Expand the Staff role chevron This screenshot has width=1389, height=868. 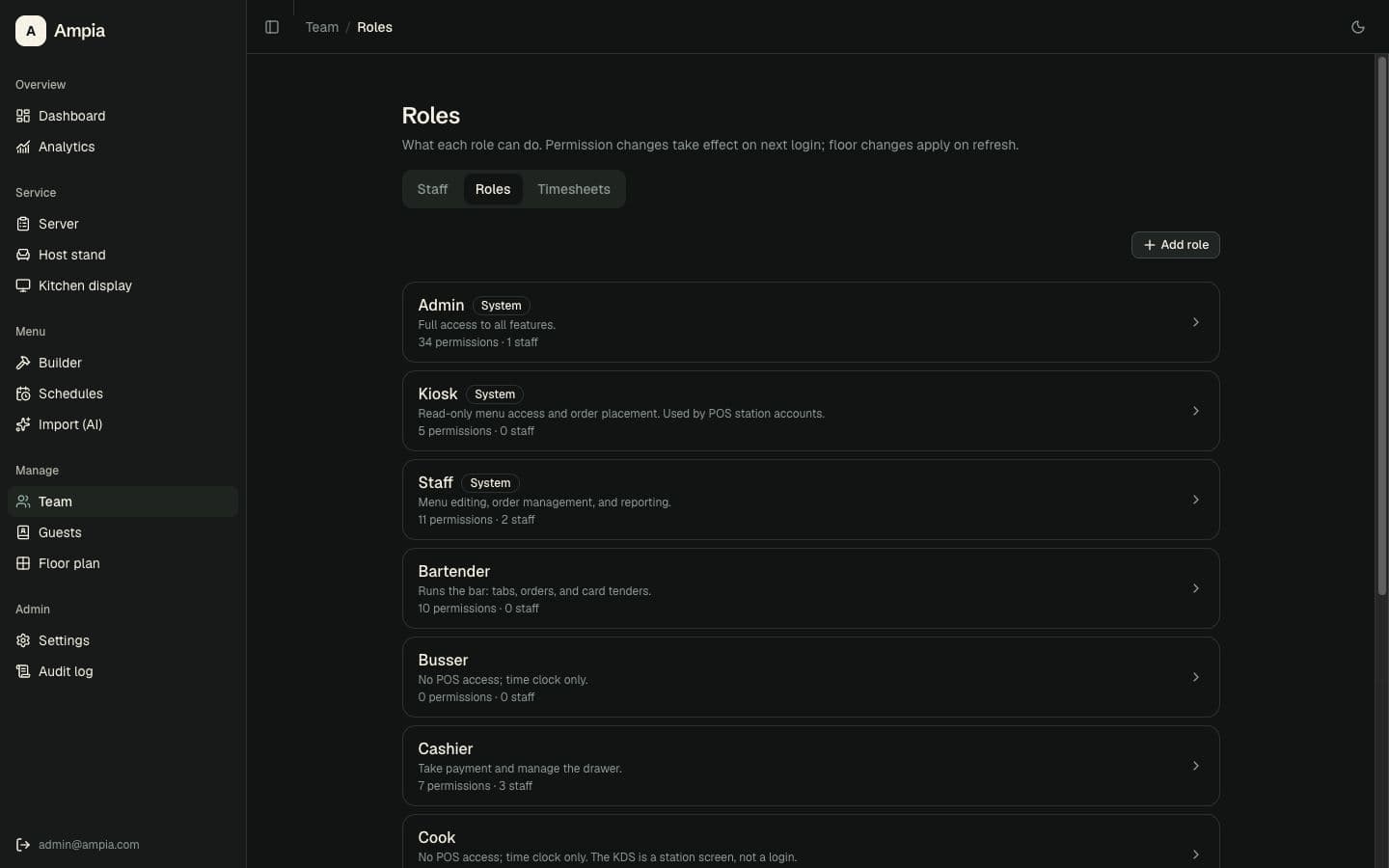(x=1195, y=500)
